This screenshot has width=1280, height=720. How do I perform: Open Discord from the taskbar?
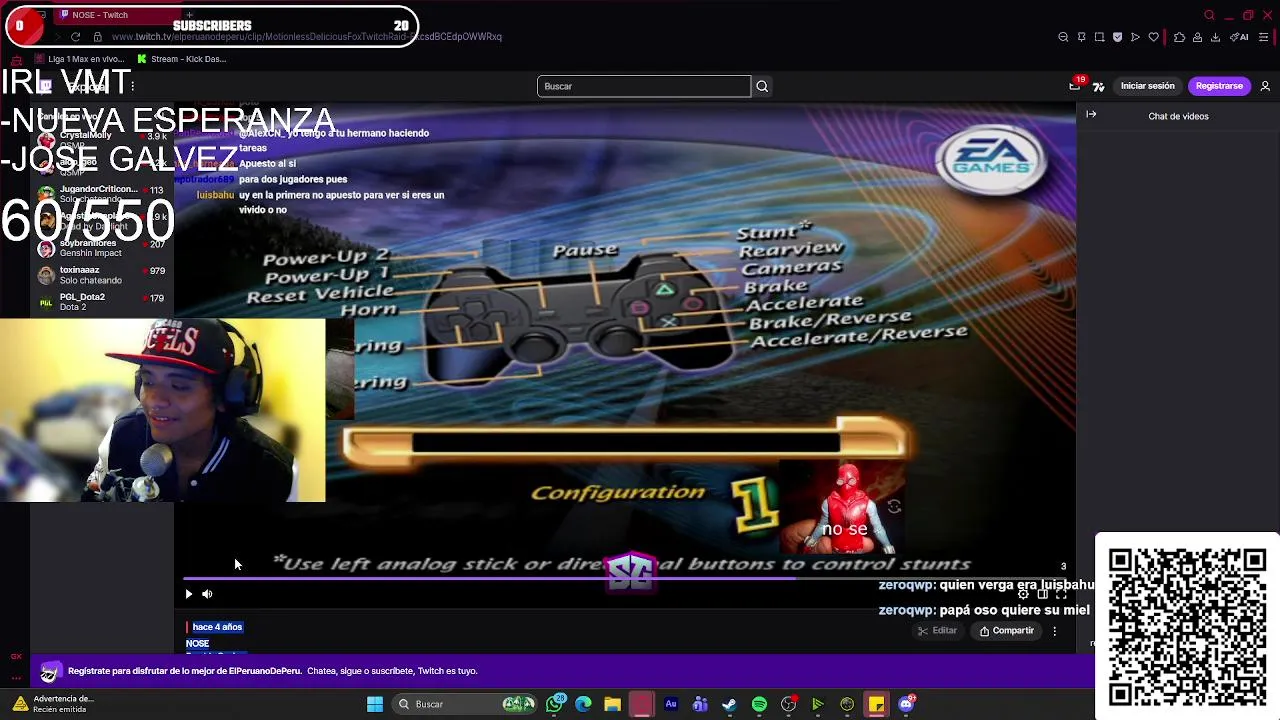(x=906, y=704)
